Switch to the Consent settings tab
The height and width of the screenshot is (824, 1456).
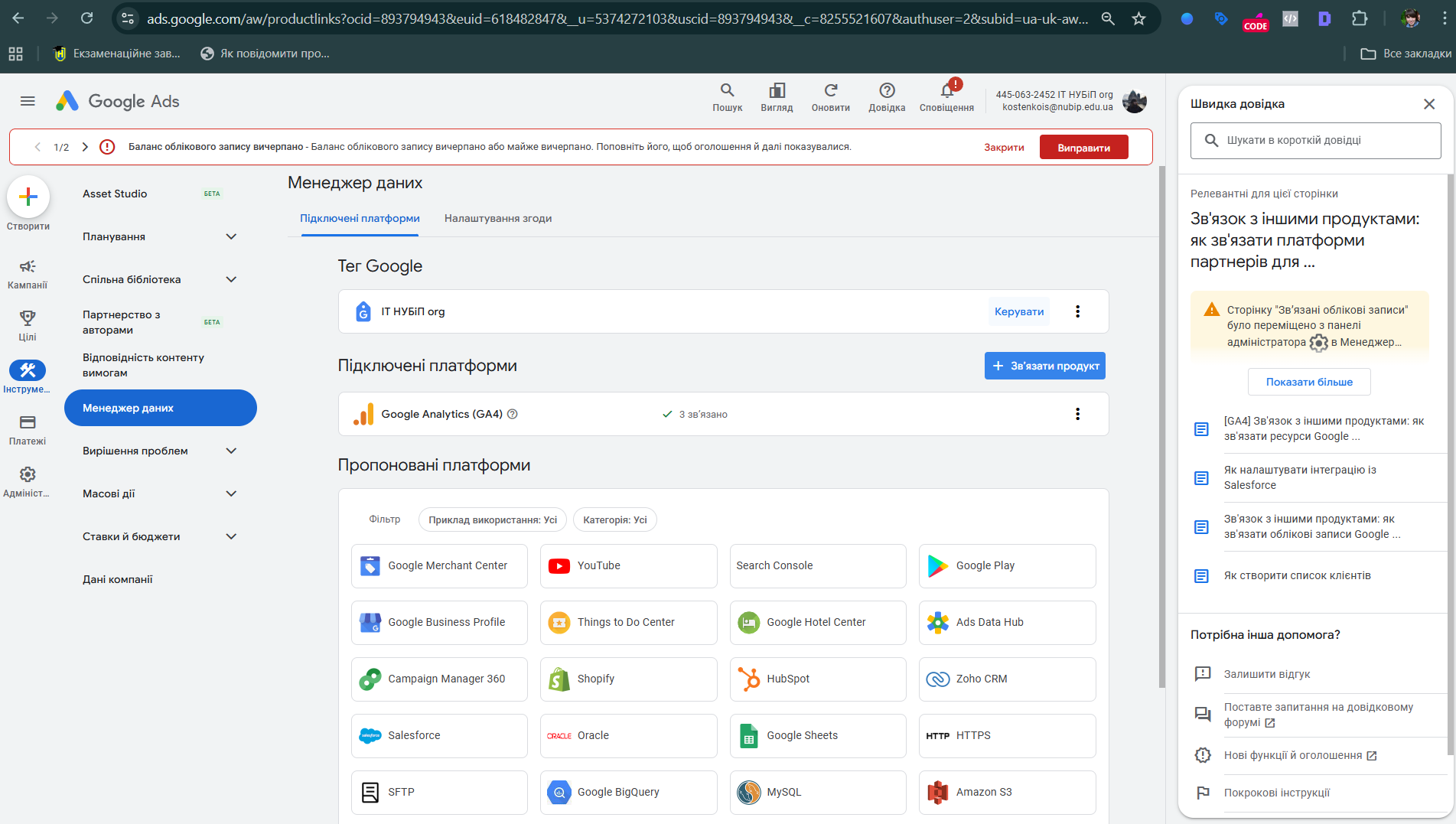point(497,218)
